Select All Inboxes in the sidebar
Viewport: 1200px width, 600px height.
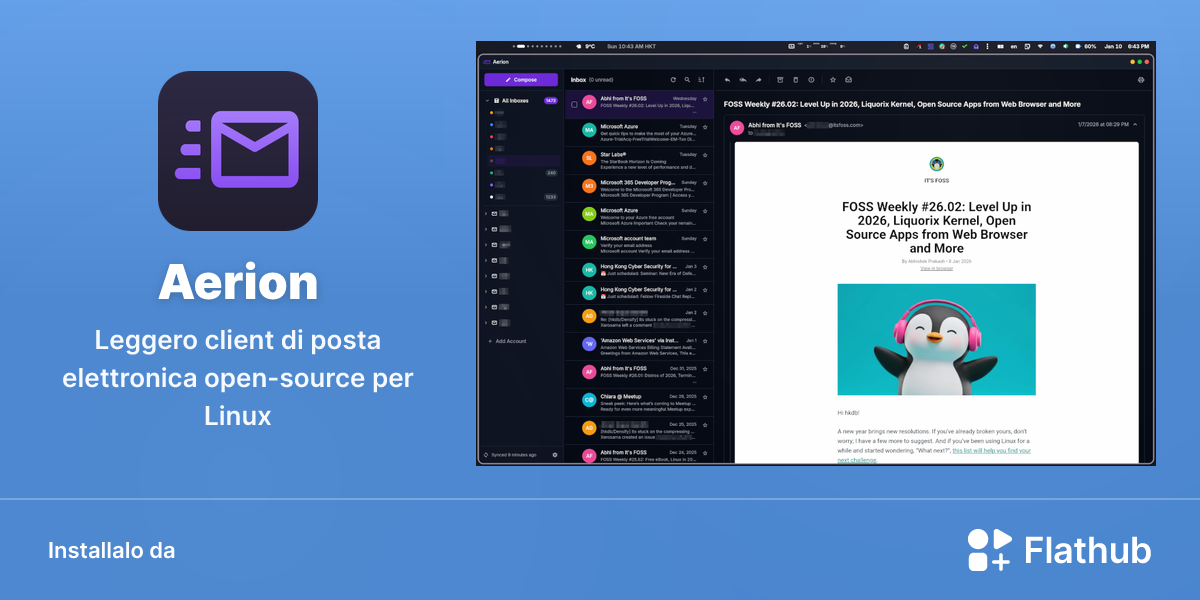[x=521, y=101]
